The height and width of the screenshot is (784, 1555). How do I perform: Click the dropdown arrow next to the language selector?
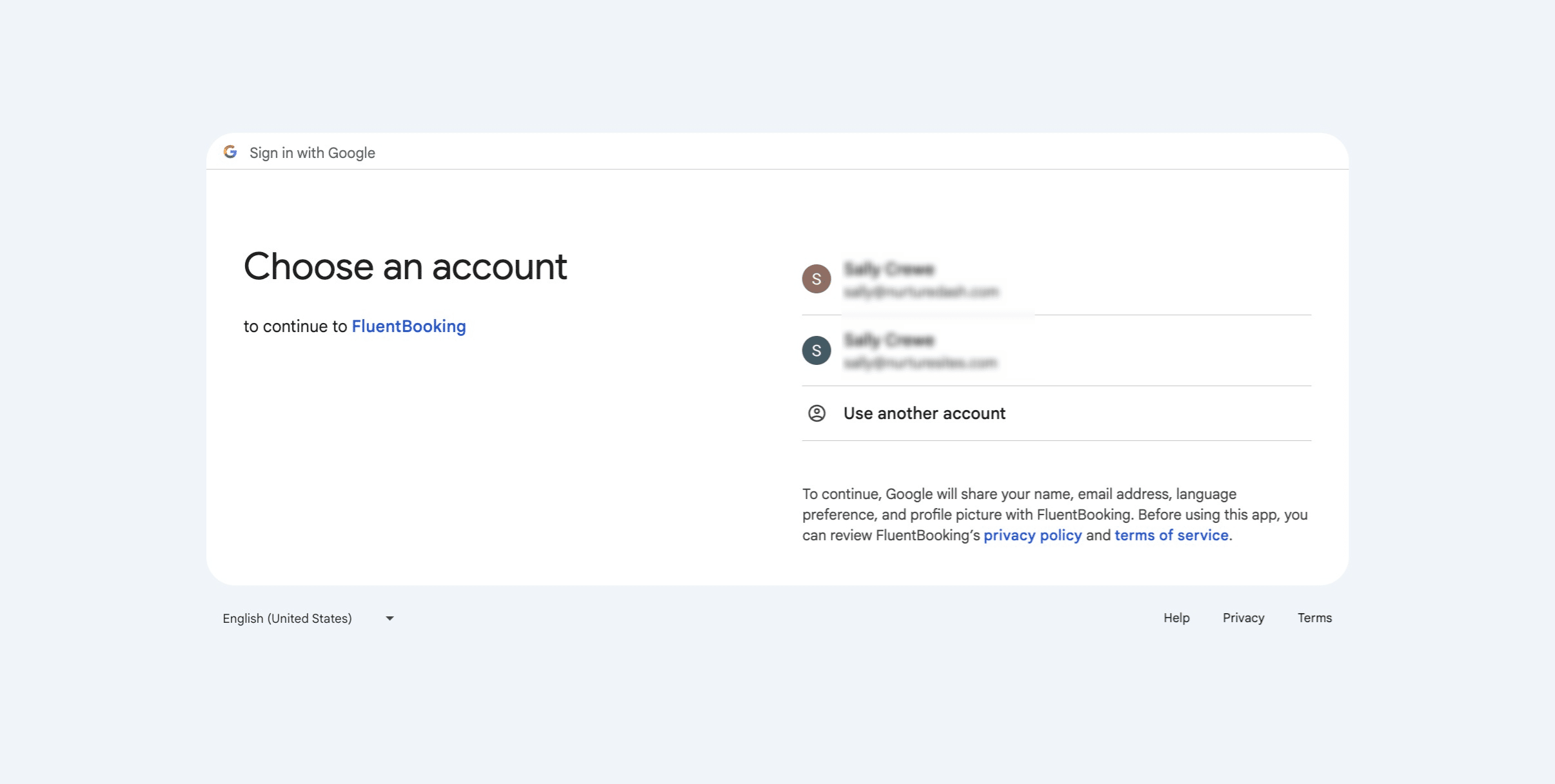389,618
